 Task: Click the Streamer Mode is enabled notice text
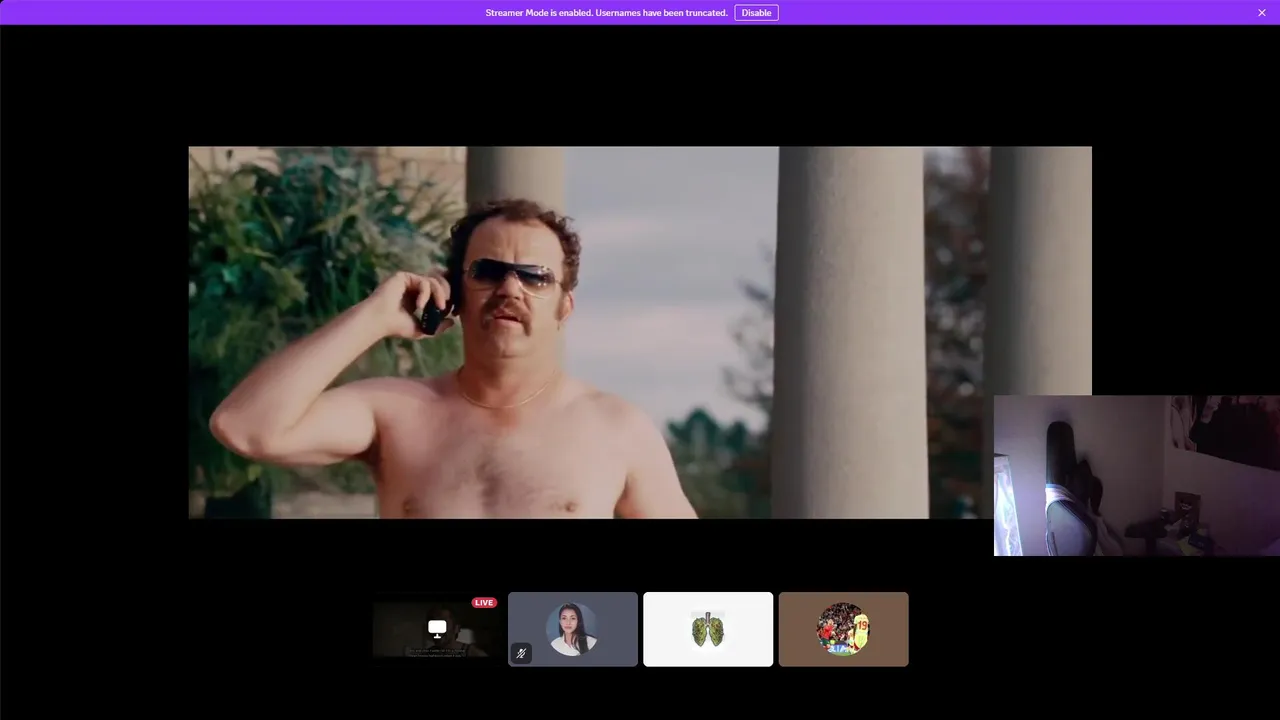(x=606, y=13)
